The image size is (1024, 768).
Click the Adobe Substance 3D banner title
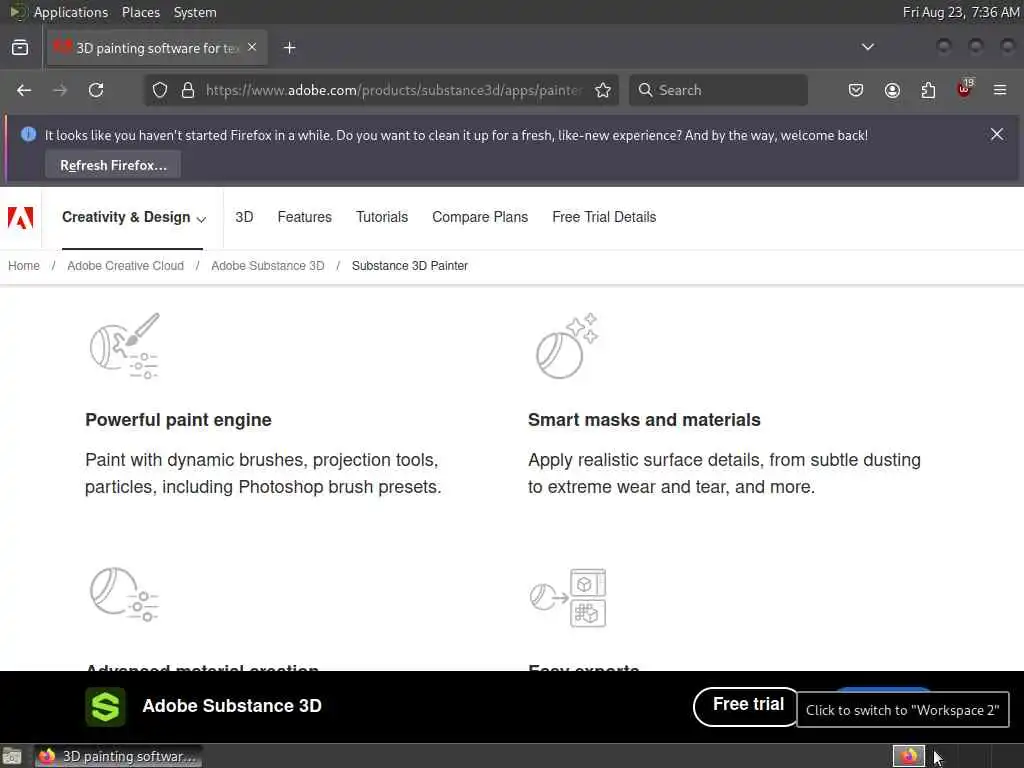(x=232, y=706)
